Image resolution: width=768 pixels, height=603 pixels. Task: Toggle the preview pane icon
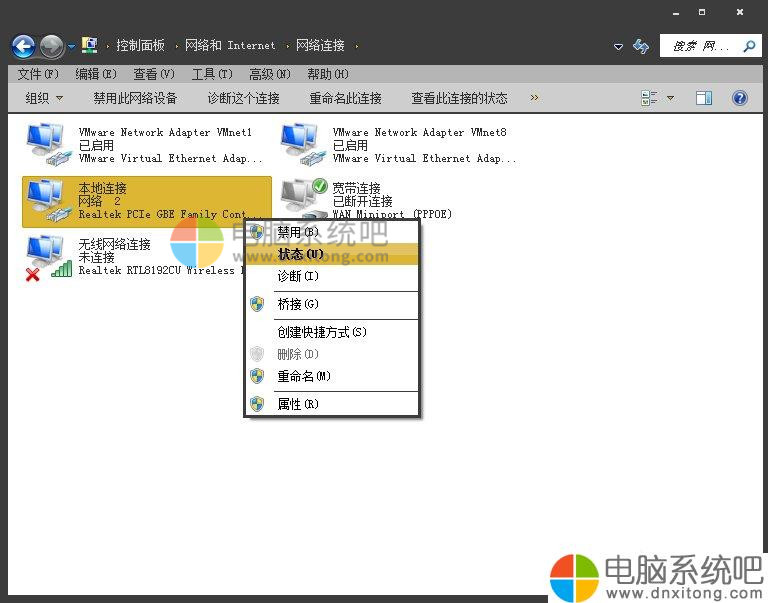point(704,98)
